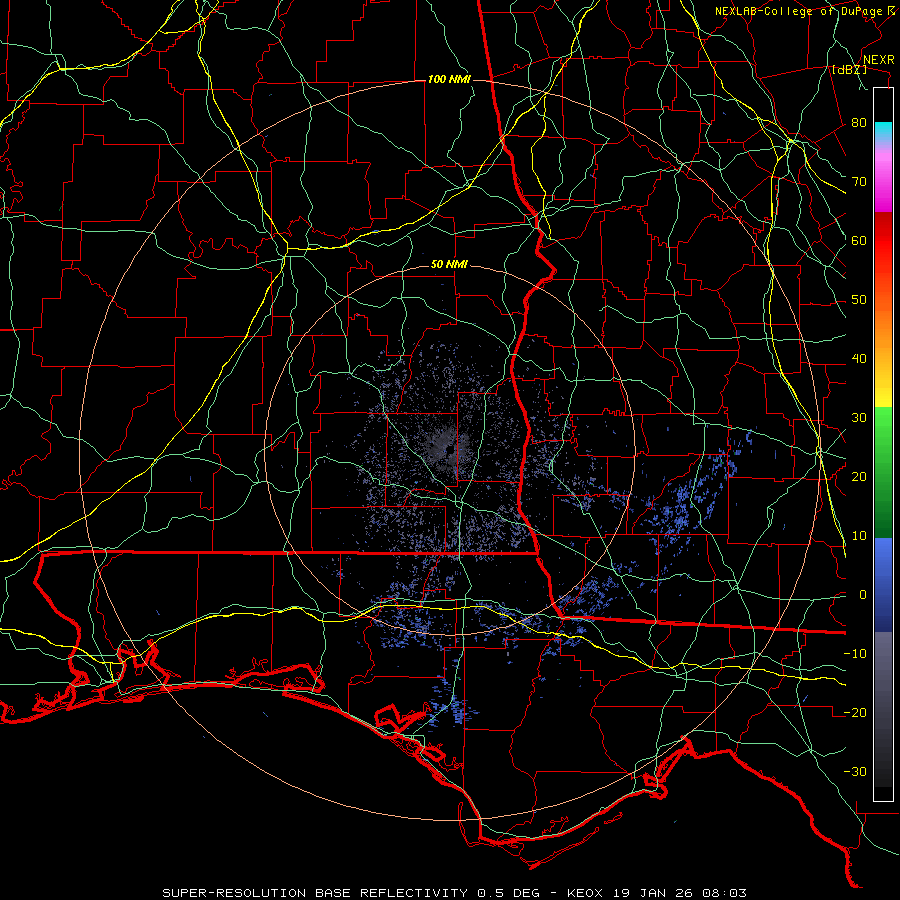Click the 50 dBZ scale value
Viewport: 900px width, 900px height.
(x=859, y=300)
